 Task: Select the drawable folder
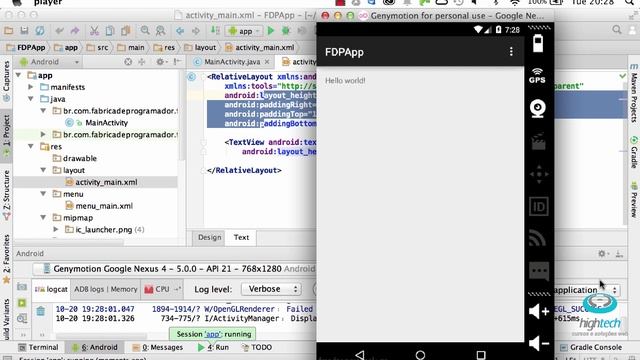[x=80, y=158]
